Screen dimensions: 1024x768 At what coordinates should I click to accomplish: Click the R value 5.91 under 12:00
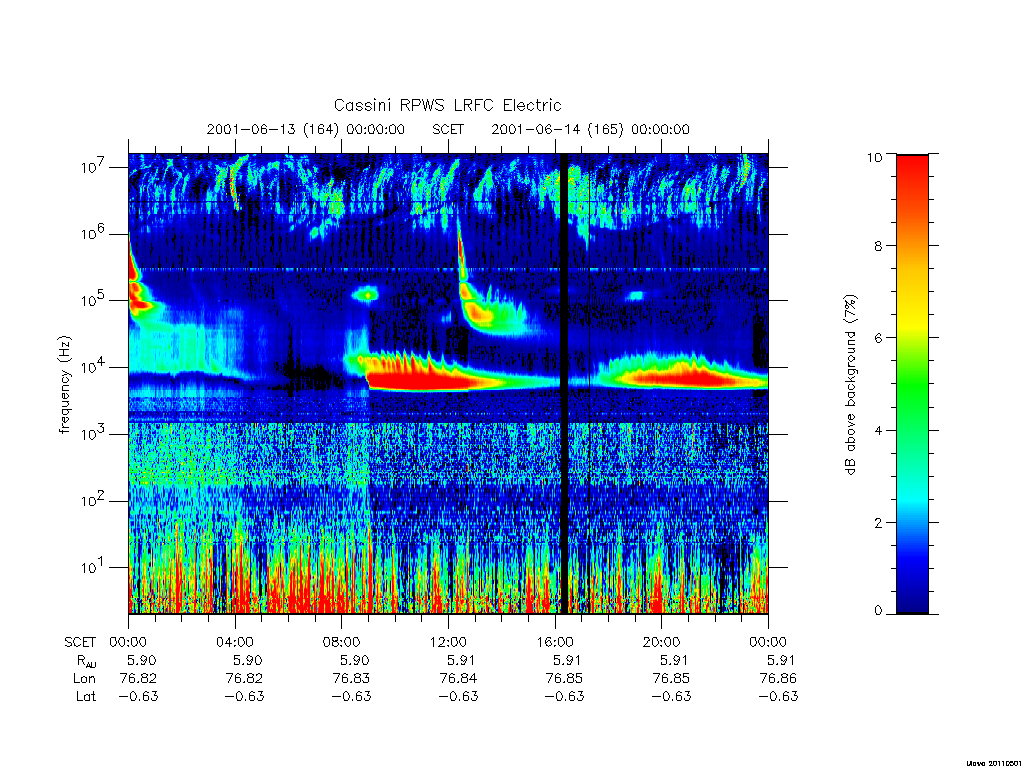[x=460, y=660]
